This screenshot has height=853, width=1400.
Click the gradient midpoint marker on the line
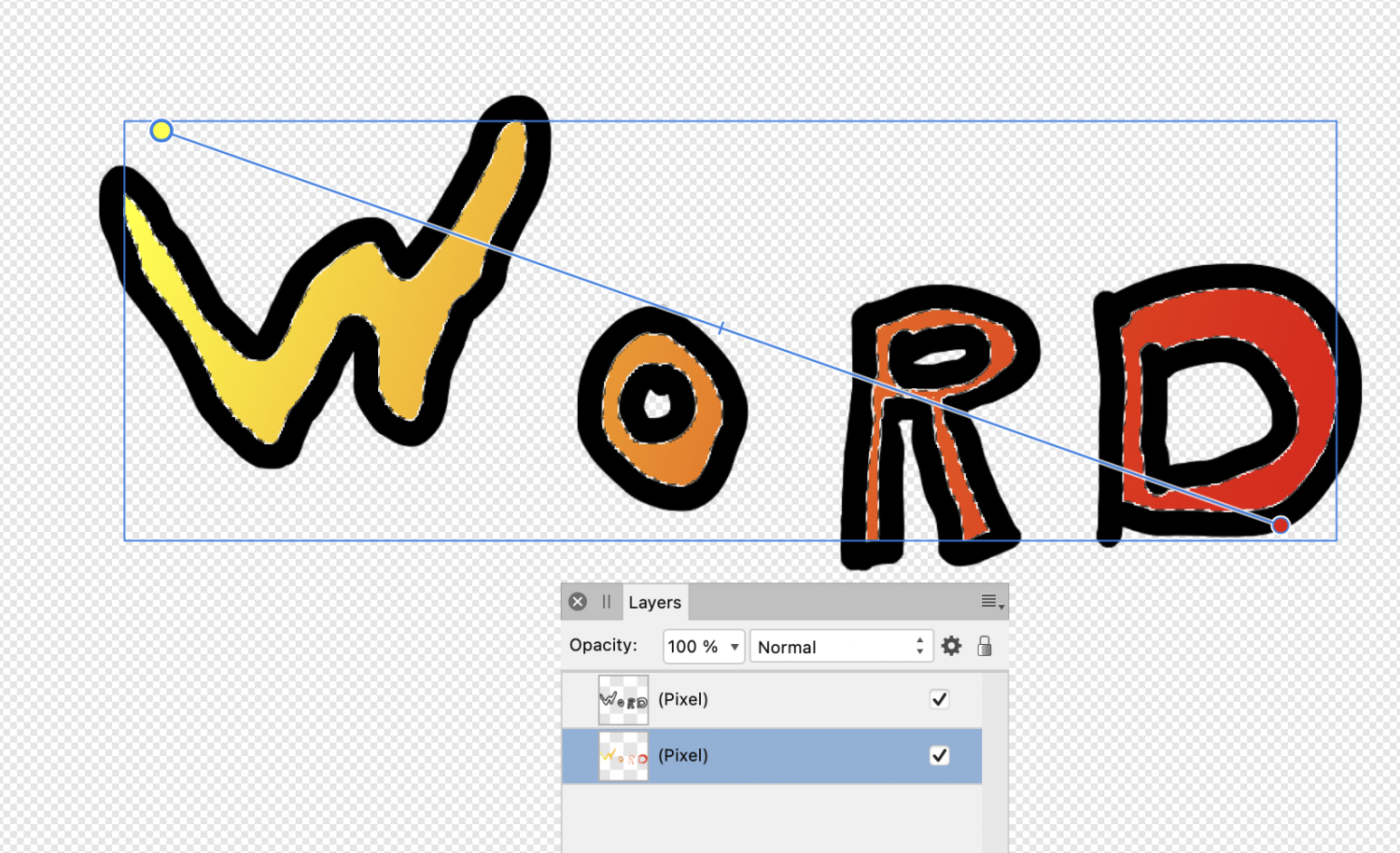[x=721, y=328]
